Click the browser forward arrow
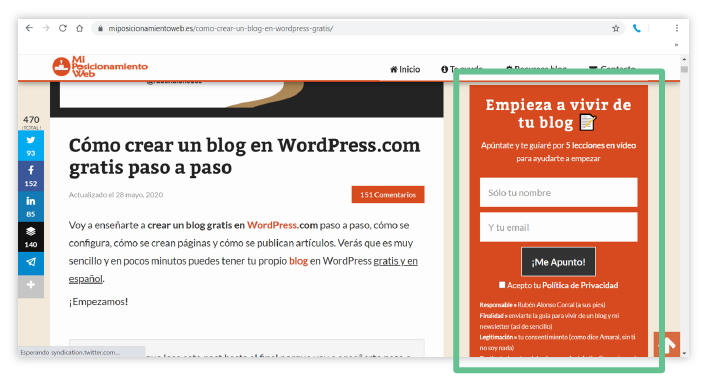Screen dimensions: 701x379 point(46,28)
